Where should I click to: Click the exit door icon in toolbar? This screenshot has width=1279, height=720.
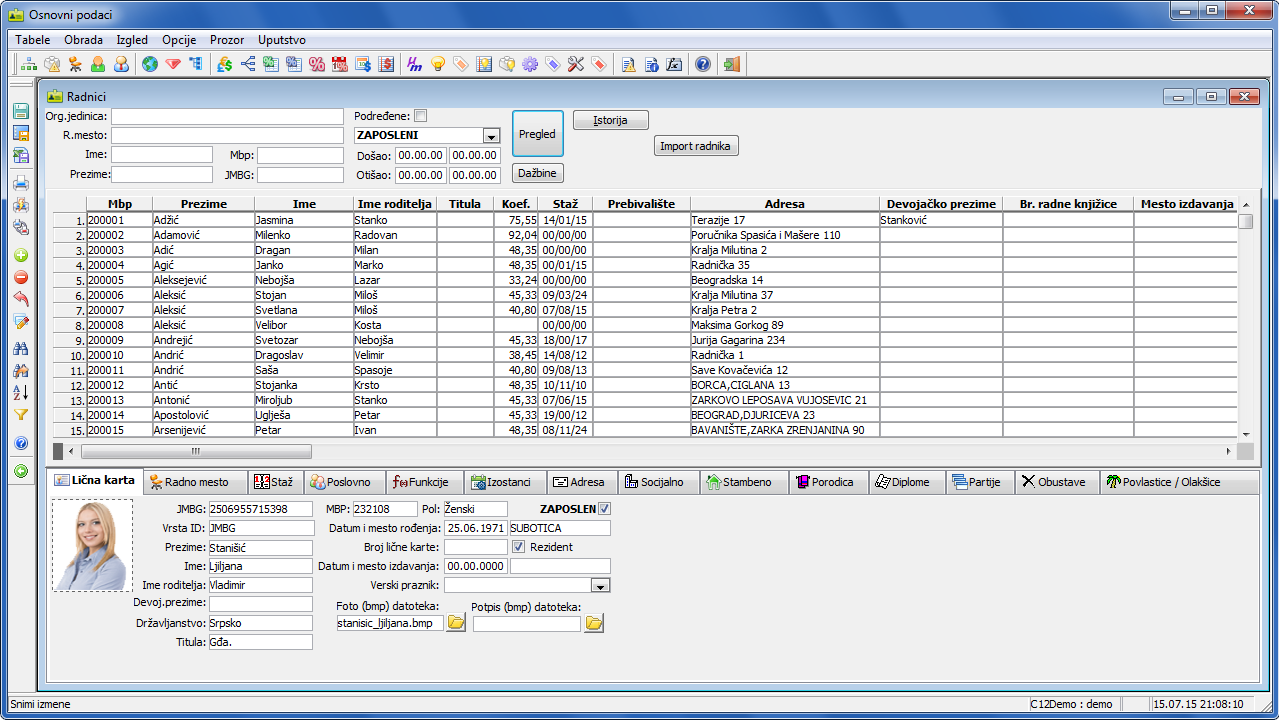[x=732, y=64]
